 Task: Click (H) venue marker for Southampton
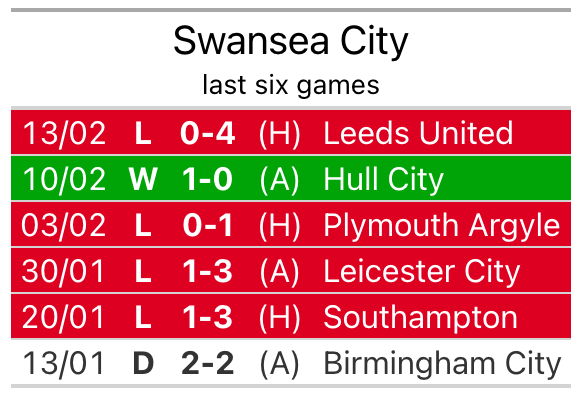click(x=279, y=318)
